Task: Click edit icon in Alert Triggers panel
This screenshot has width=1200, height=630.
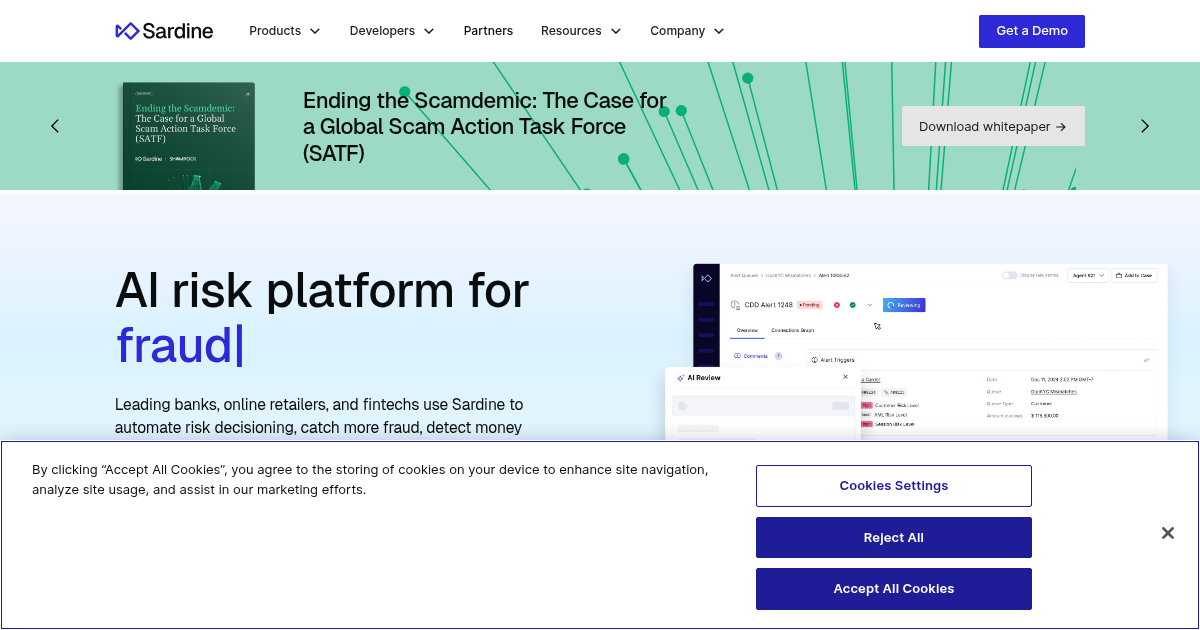Action: tap(1147, 360)
